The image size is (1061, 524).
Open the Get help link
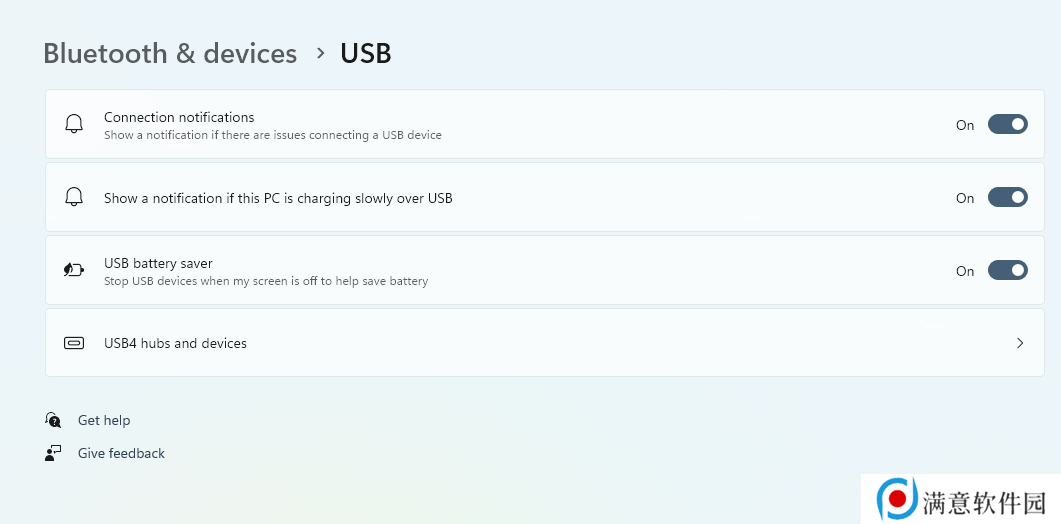coord(104,420)
